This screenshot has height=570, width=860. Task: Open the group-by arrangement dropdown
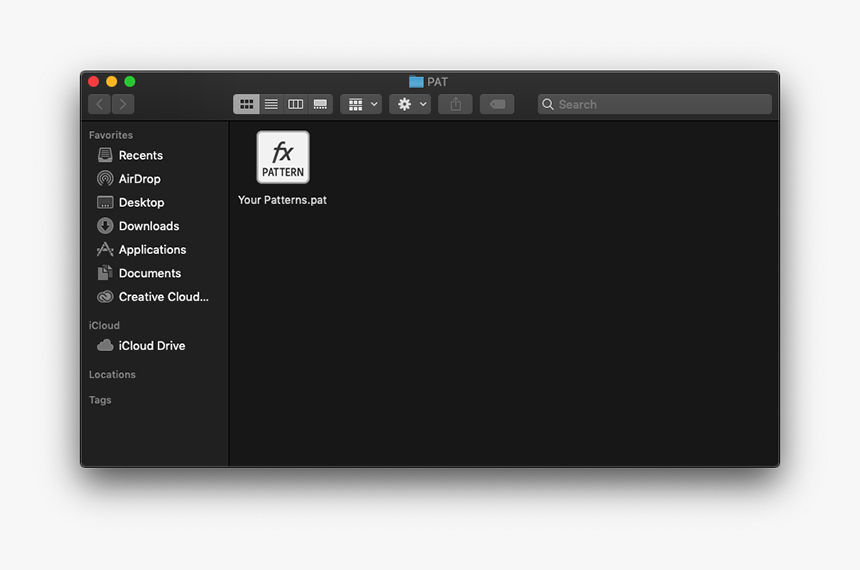point(361,104)
